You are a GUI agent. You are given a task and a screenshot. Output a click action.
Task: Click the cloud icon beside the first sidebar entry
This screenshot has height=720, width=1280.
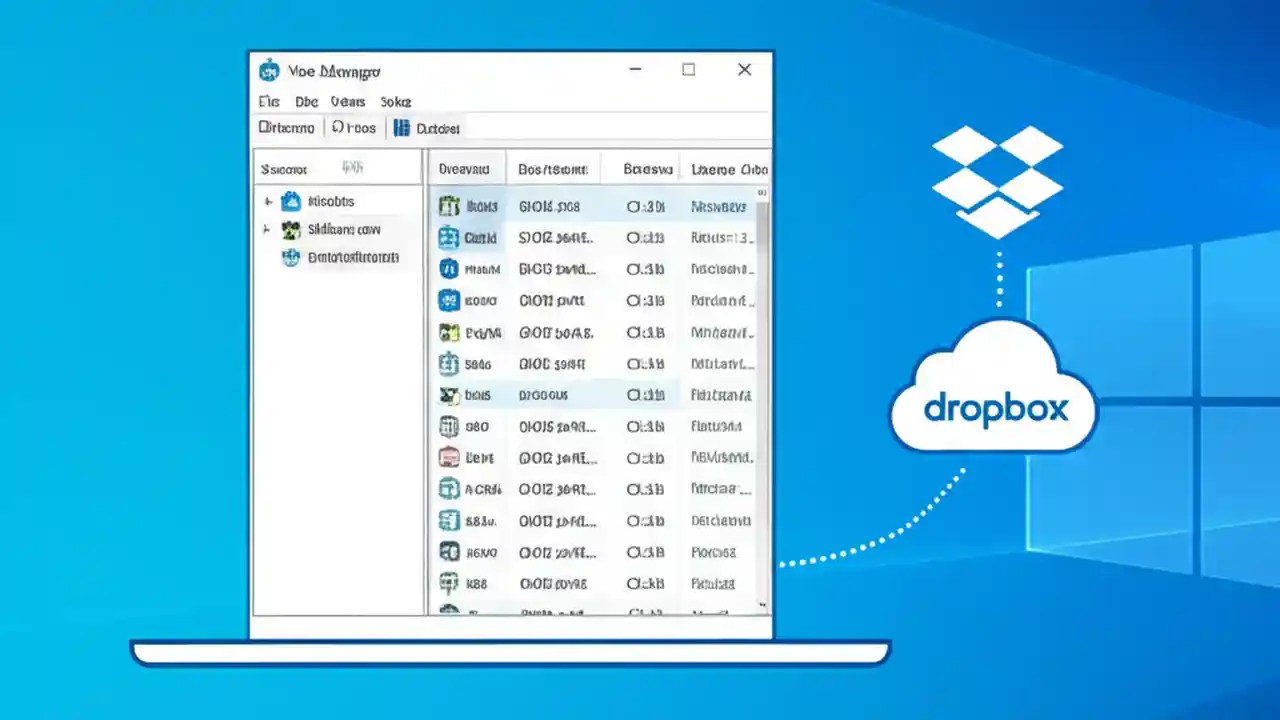click(x=291, y=201)
